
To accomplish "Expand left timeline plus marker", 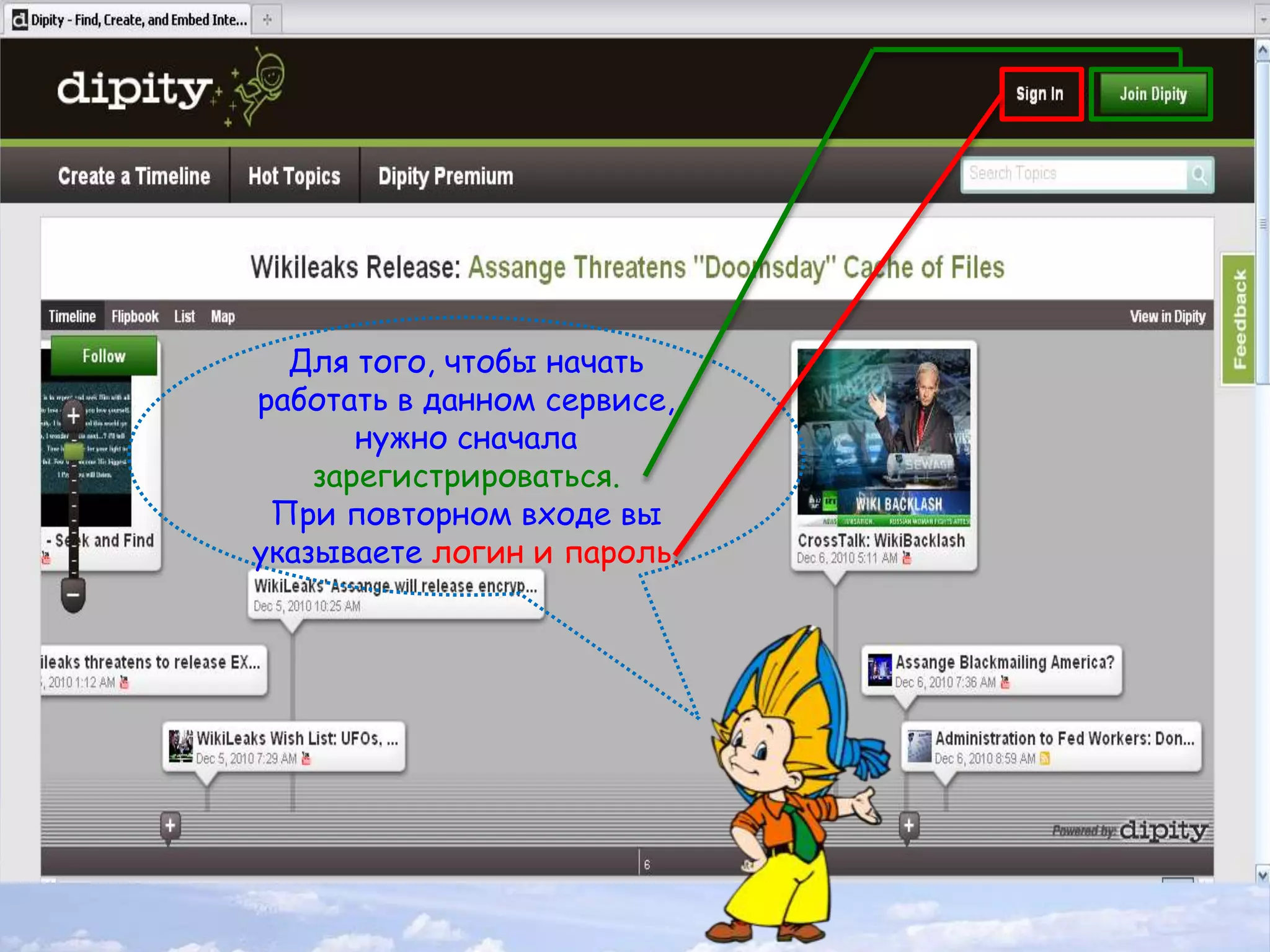I will 170,826.
